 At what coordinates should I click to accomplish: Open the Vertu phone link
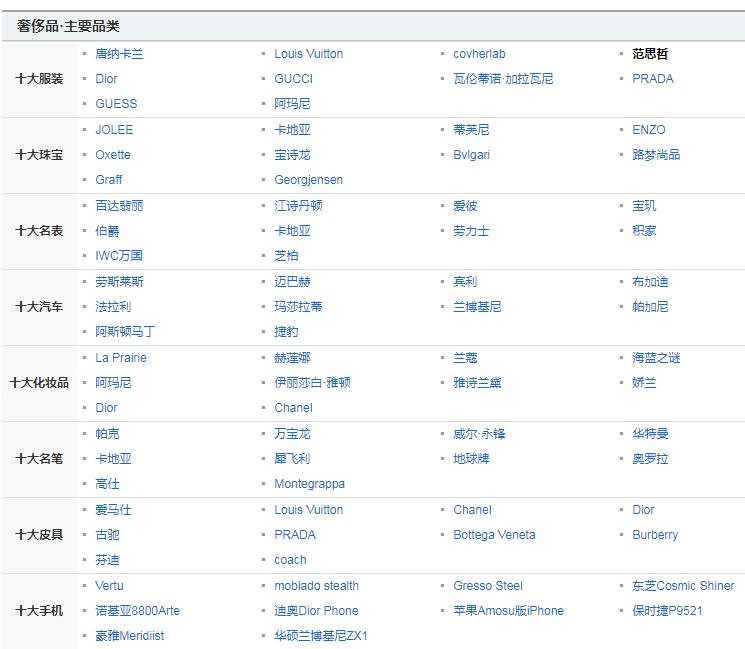109,586
